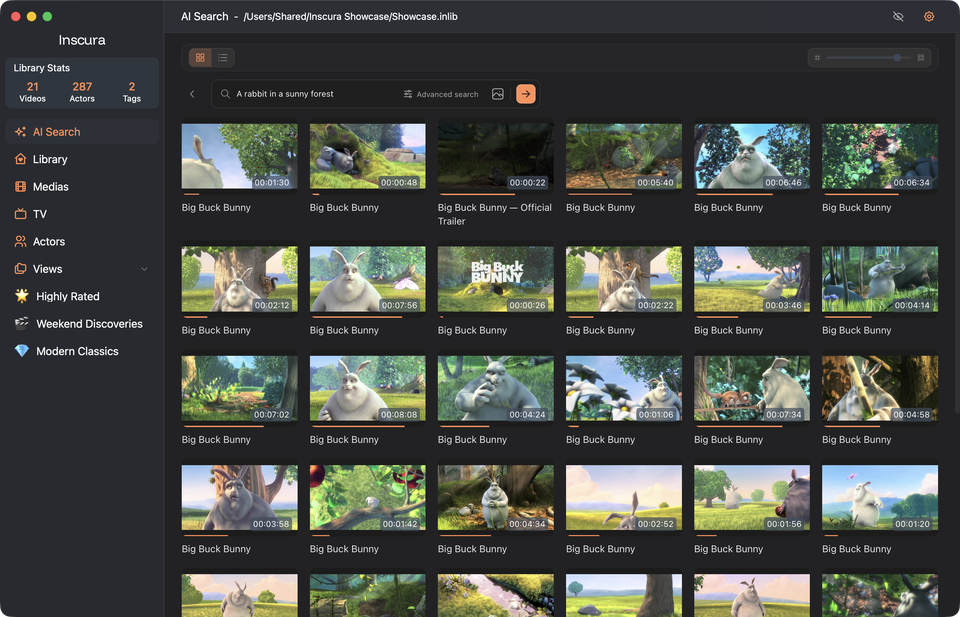
Task: Click the 'Big Buck Bunny — Official Trailer' title
Action: [495, 214]
